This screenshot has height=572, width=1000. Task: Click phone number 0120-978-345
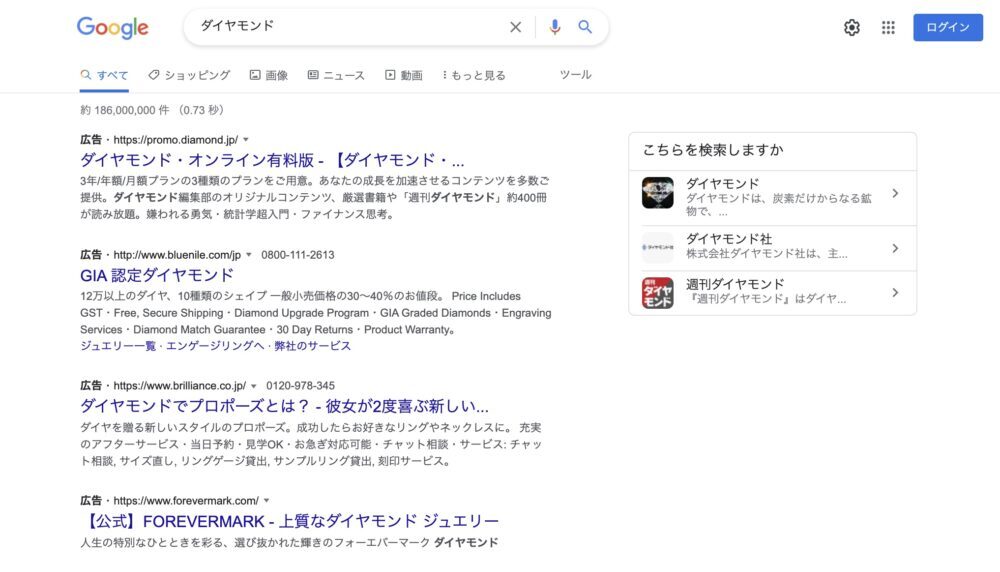point(300,386)
